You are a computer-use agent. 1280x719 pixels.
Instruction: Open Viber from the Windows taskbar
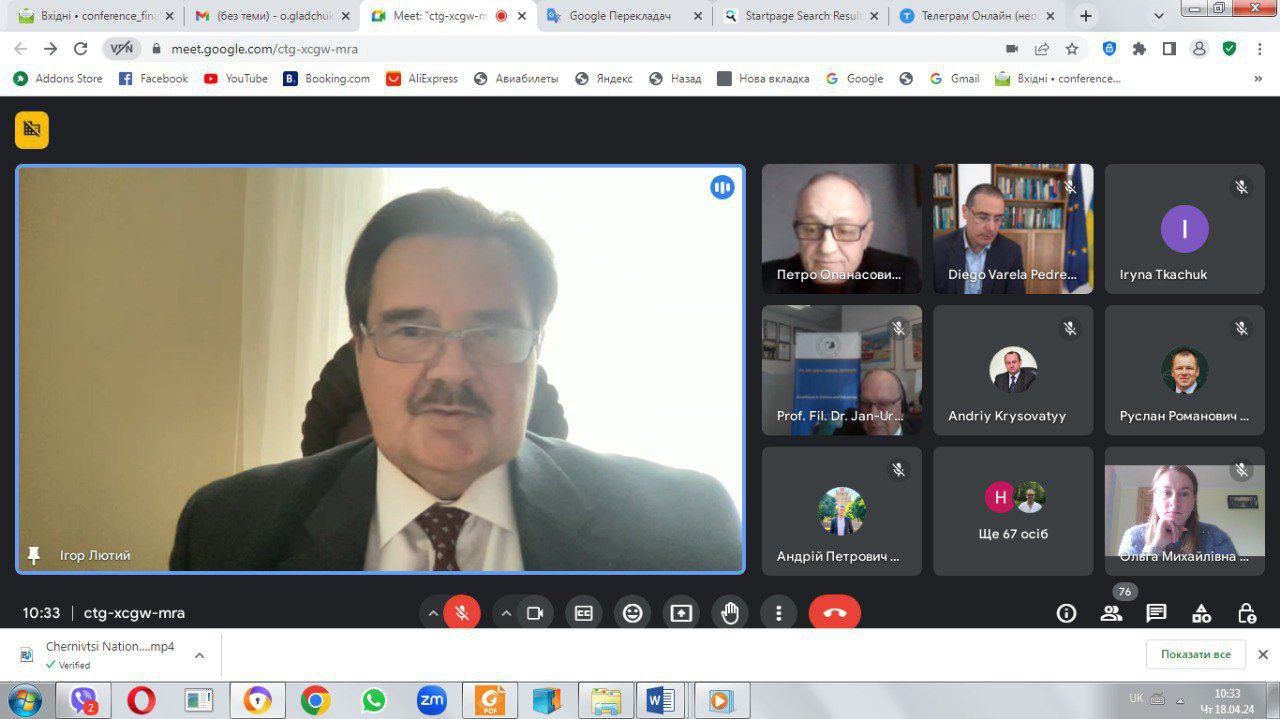pyautogui.click(x=84, y=700)
